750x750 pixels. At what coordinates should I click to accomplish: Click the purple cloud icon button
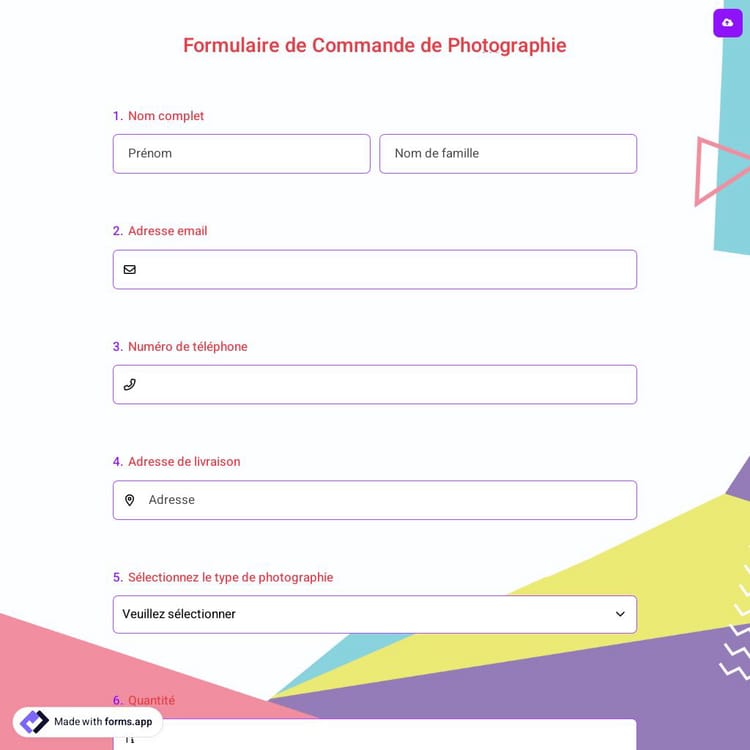point(727,23)
